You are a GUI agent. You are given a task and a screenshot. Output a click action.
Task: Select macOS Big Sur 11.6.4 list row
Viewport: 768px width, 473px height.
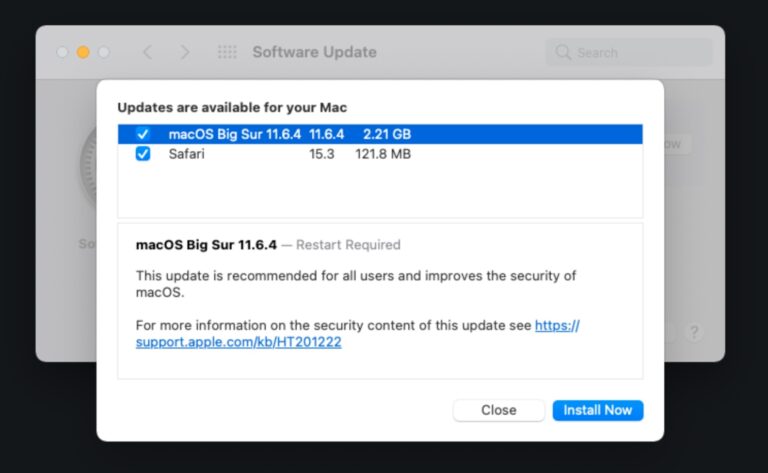tap(380, 134)
